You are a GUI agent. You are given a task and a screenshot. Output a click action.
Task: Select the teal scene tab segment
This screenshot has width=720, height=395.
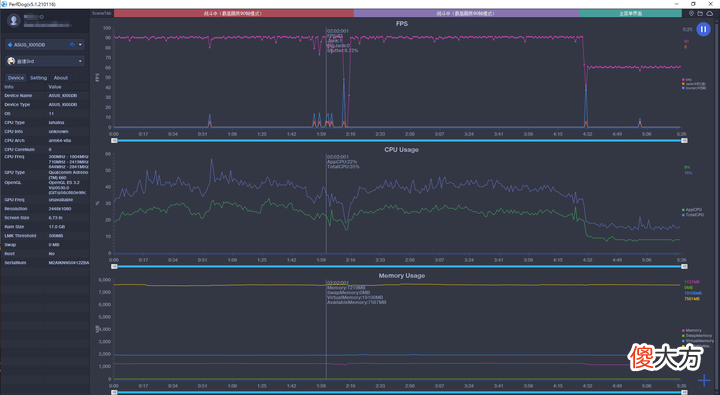(630, 13)
